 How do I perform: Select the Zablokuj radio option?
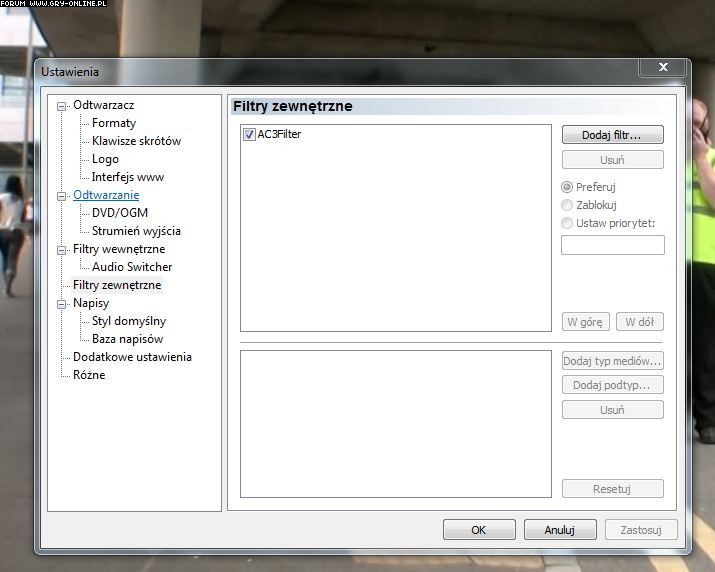tap(567, 205)
